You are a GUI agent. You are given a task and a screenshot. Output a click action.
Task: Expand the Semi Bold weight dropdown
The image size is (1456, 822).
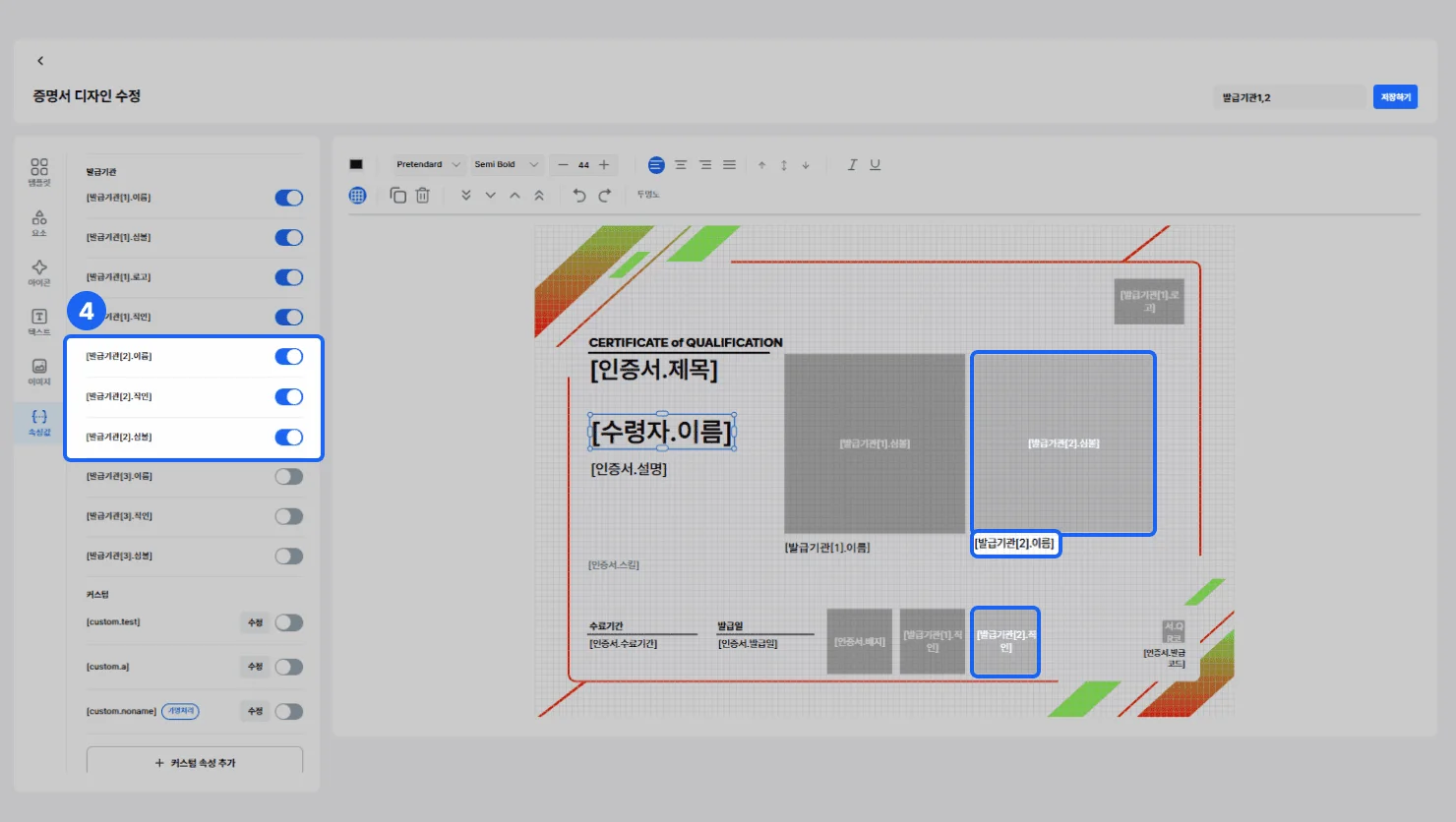pyautogui.click(x=506, y=165)
